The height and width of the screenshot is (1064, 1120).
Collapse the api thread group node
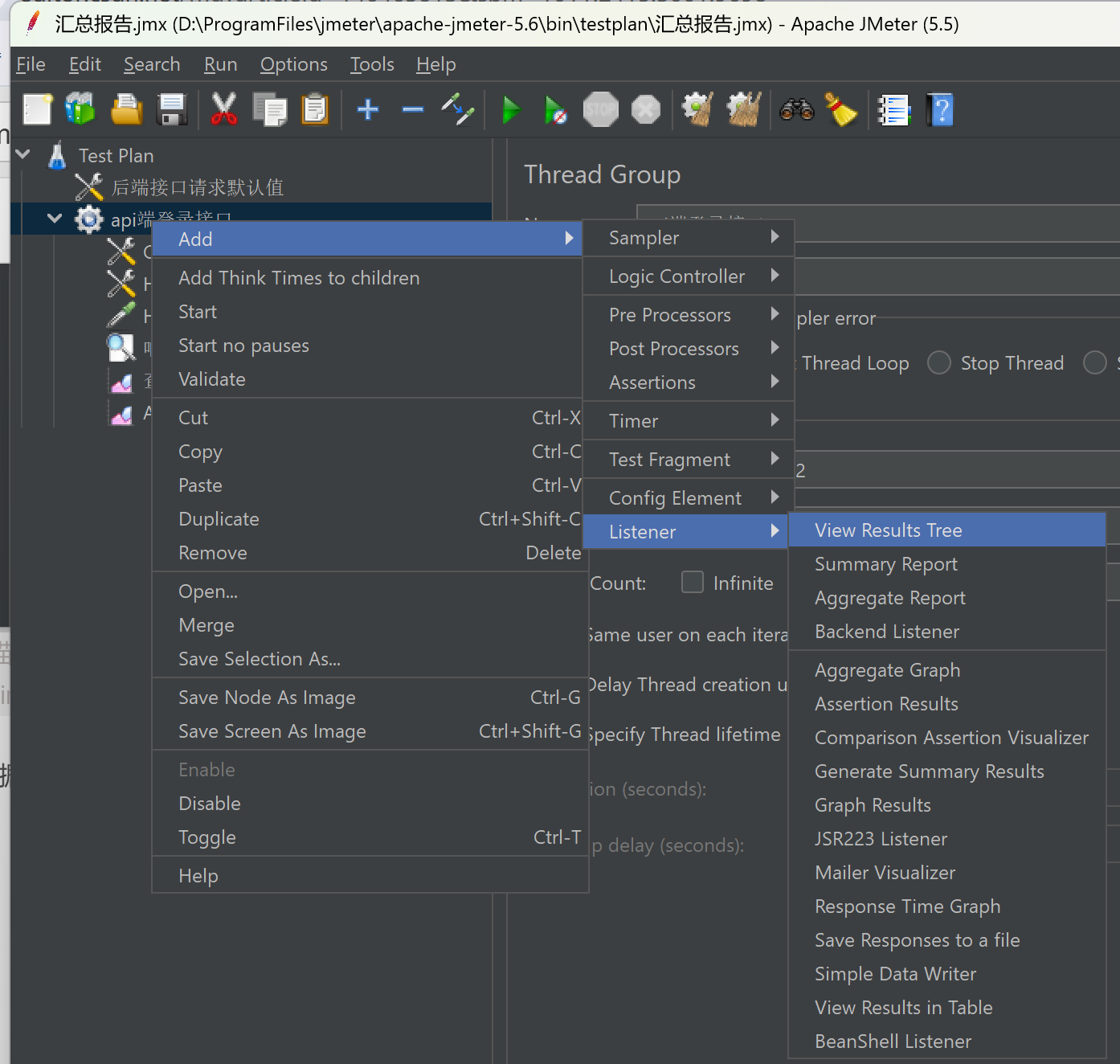[x=54, y=218]
